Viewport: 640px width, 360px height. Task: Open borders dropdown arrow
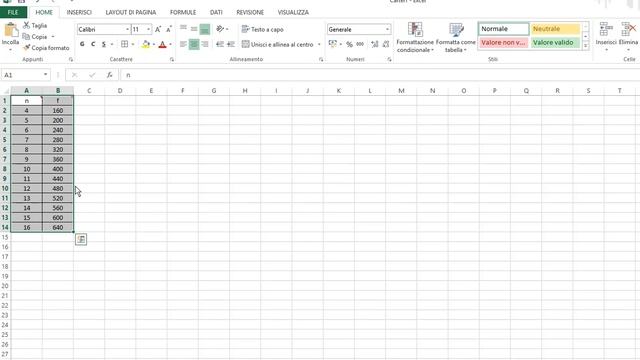(133, 44)
